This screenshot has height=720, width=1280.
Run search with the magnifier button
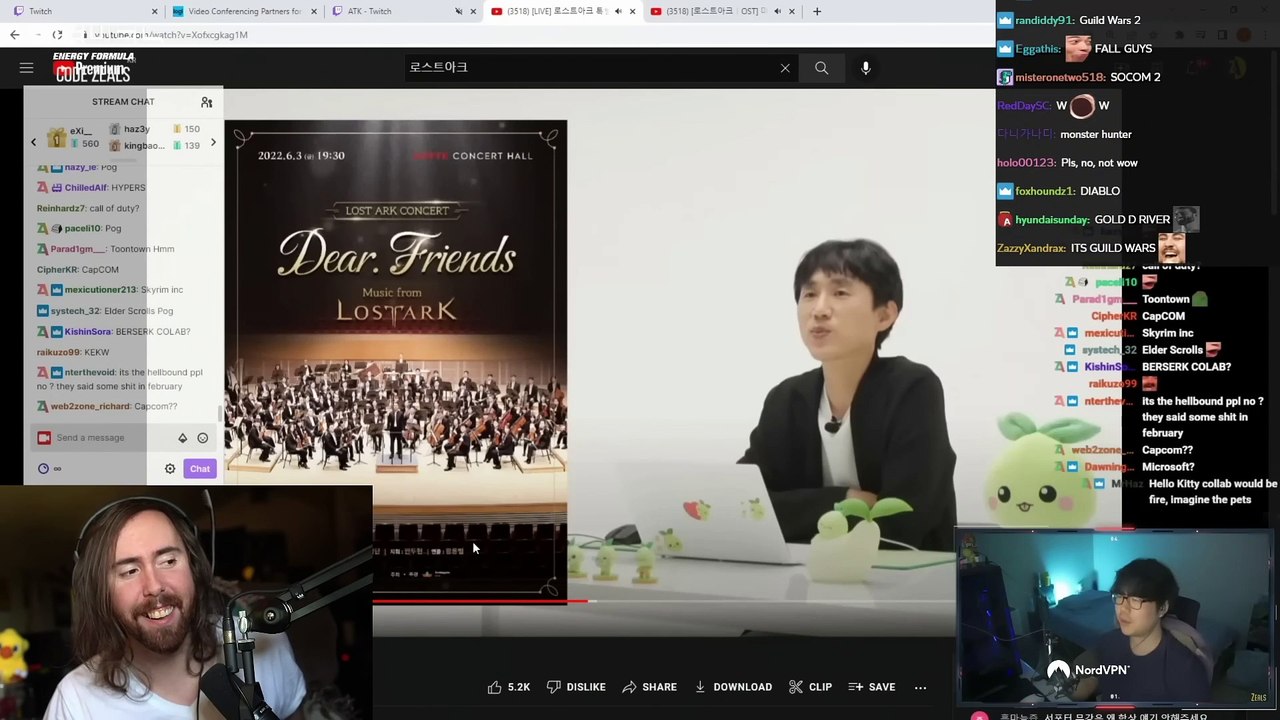click(821, 68)
